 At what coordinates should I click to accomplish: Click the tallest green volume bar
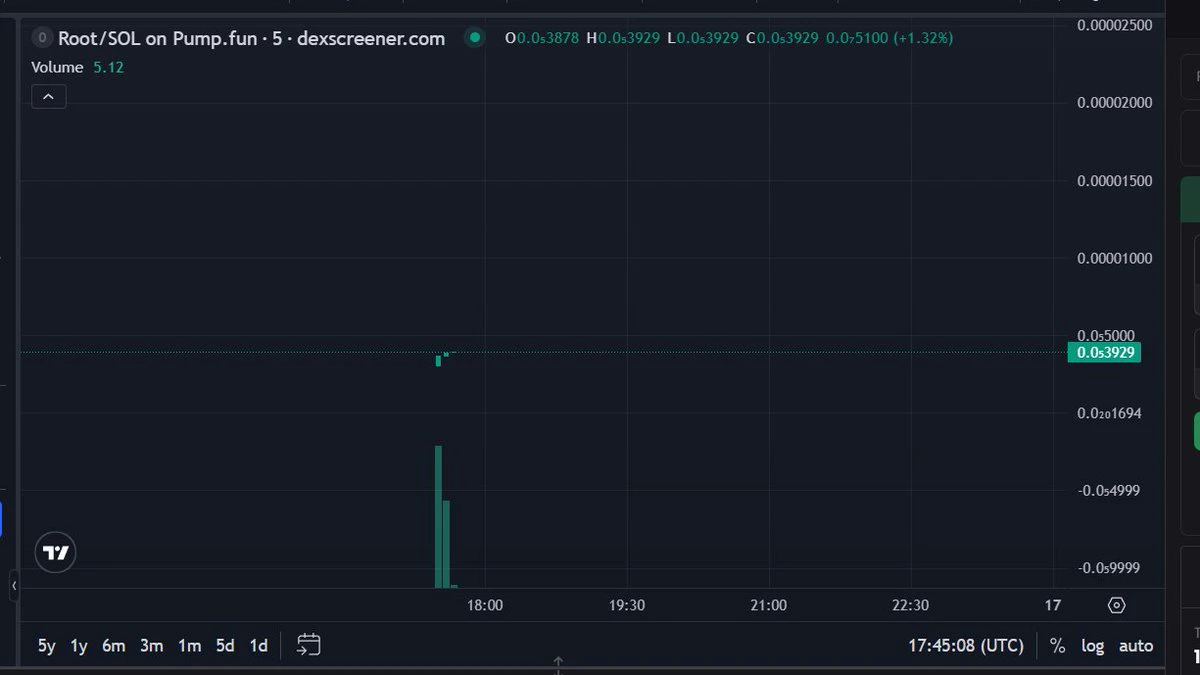coord(438,517)
